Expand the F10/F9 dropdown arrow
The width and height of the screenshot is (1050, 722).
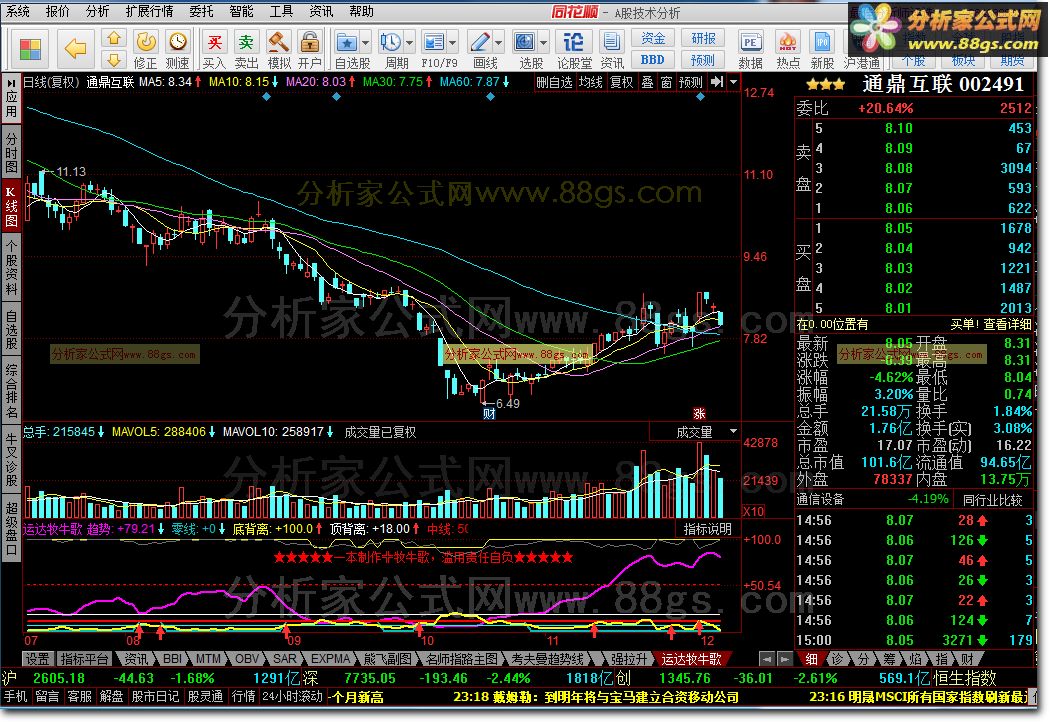(453, 43)
